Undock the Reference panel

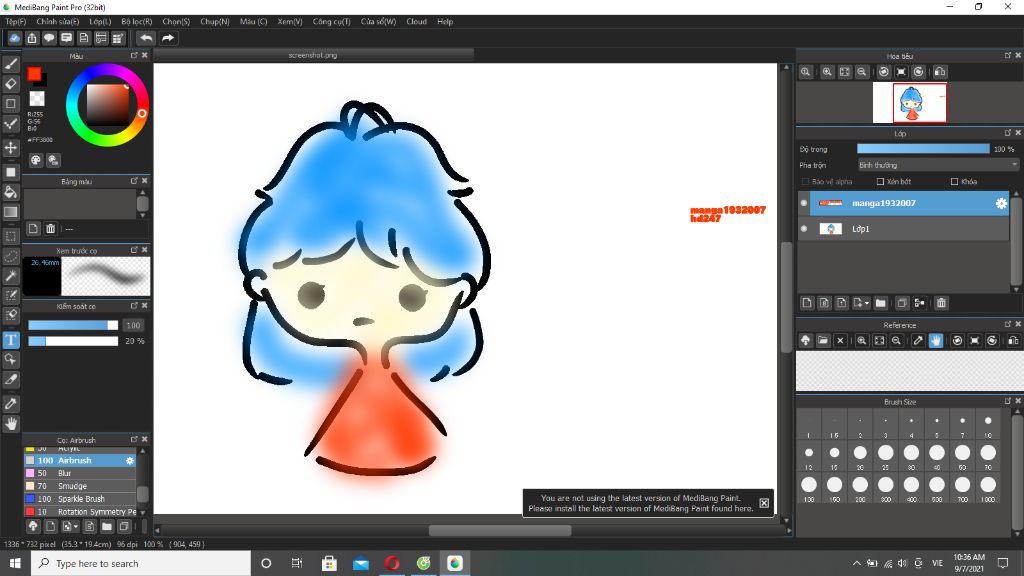click(1008, 325)
